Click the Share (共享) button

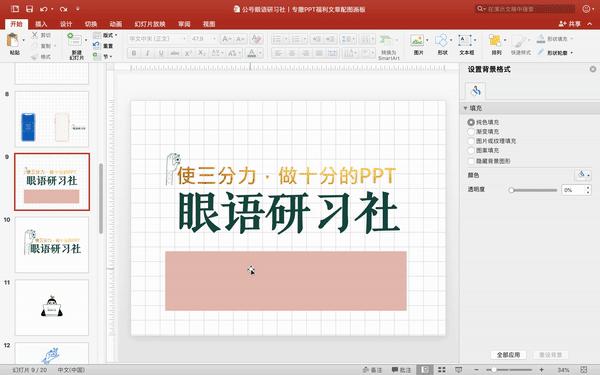click(570, 24)
